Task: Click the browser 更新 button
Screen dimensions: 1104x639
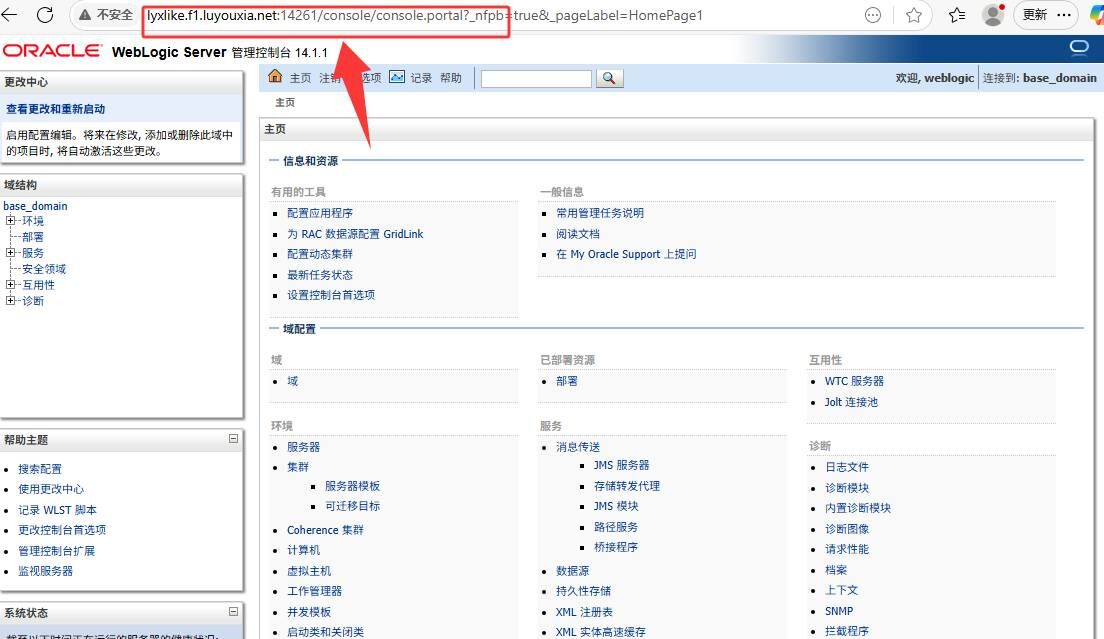Action: (x=1035, y=15)
